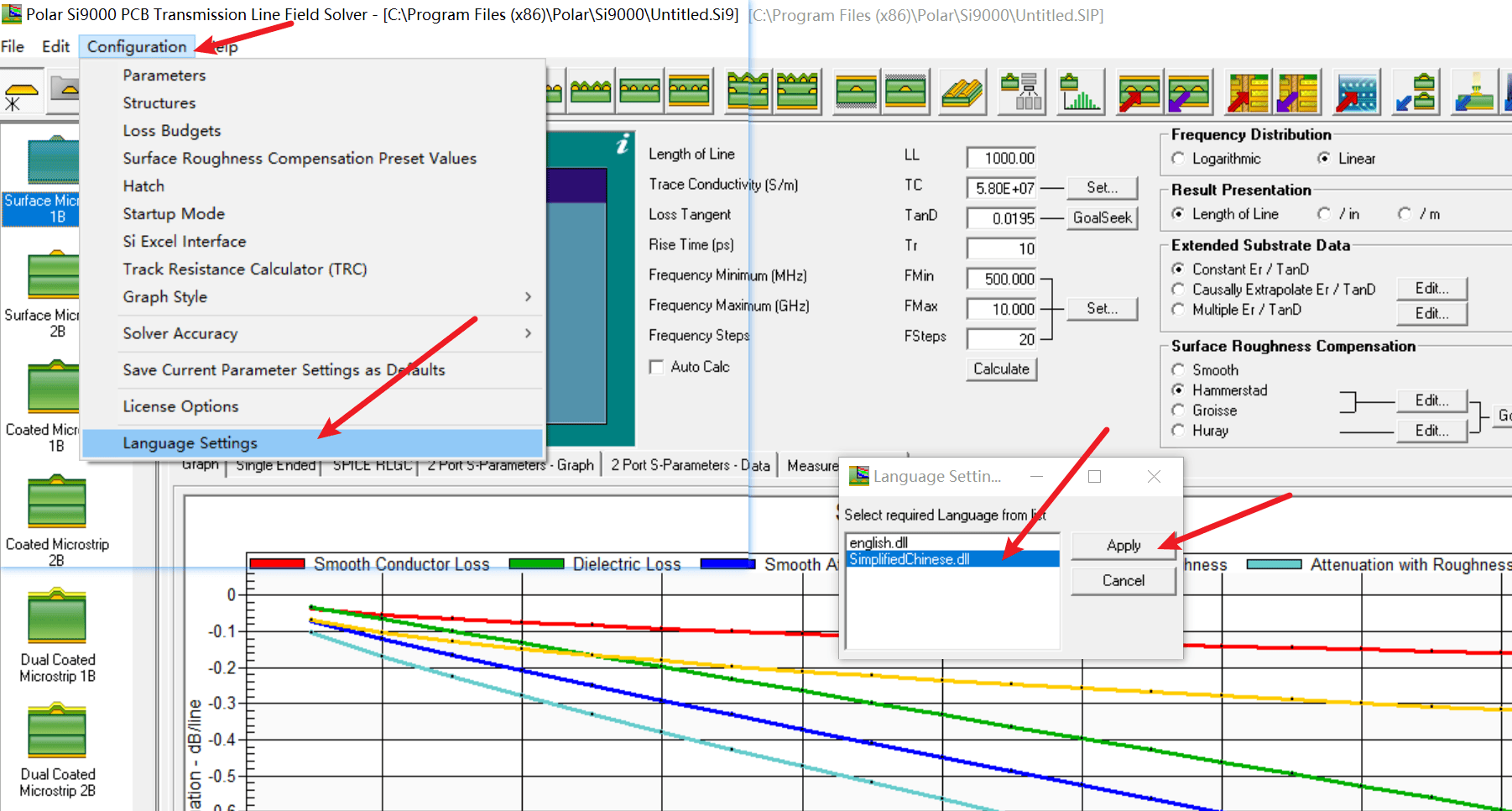
Task: Click Apply in Language Settings dialog
Action: pos(1123,546)
